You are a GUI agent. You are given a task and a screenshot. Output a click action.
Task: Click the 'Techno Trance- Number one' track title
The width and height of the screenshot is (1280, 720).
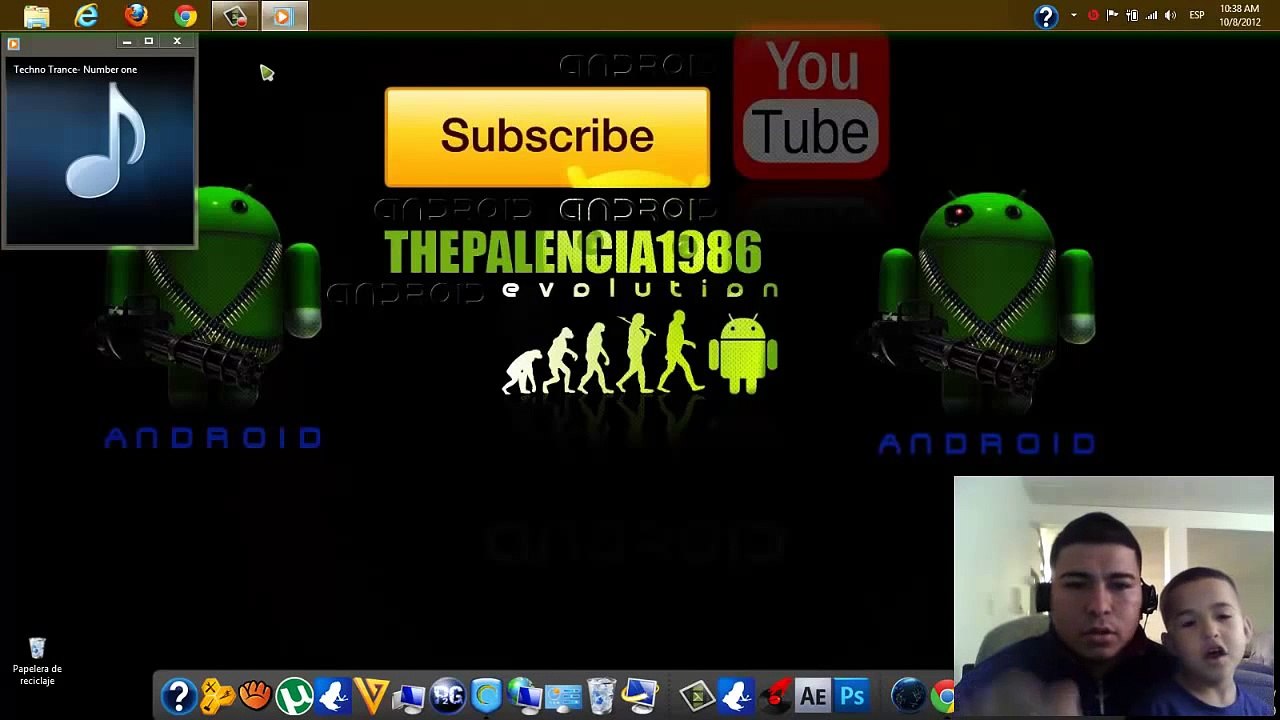coord(75,69)
